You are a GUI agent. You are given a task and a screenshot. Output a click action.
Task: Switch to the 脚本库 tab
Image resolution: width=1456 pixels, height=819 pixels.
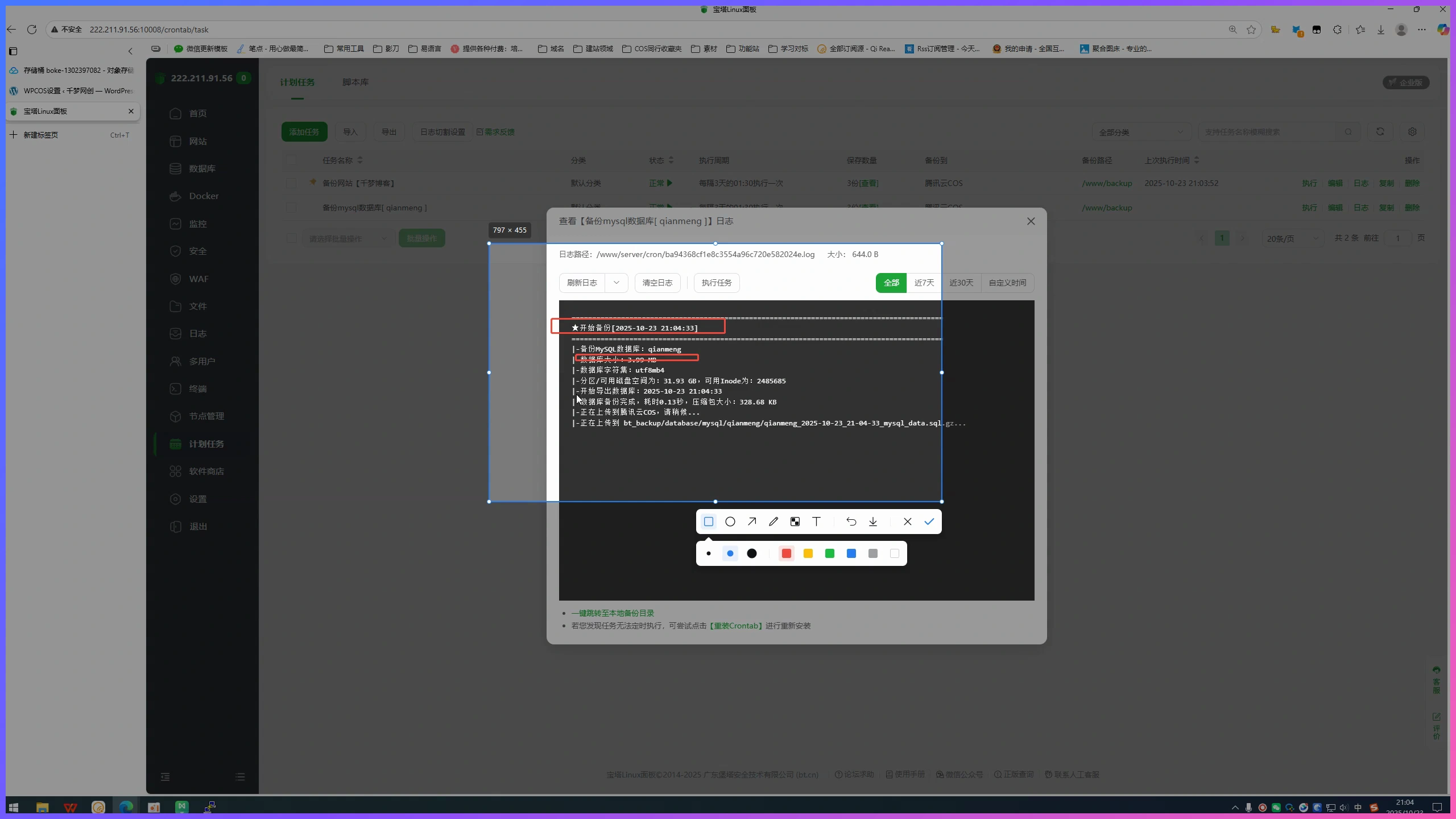pyautogui.click(x=355, y=82)
